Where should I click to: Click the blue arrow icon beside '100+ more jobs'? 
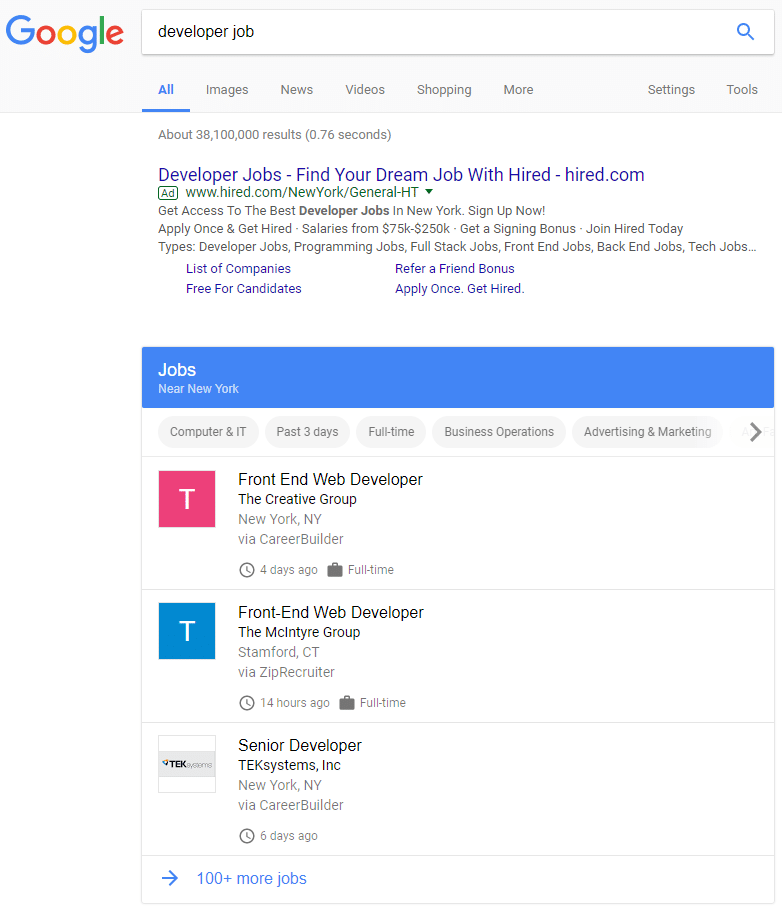[x=170, y=878]
